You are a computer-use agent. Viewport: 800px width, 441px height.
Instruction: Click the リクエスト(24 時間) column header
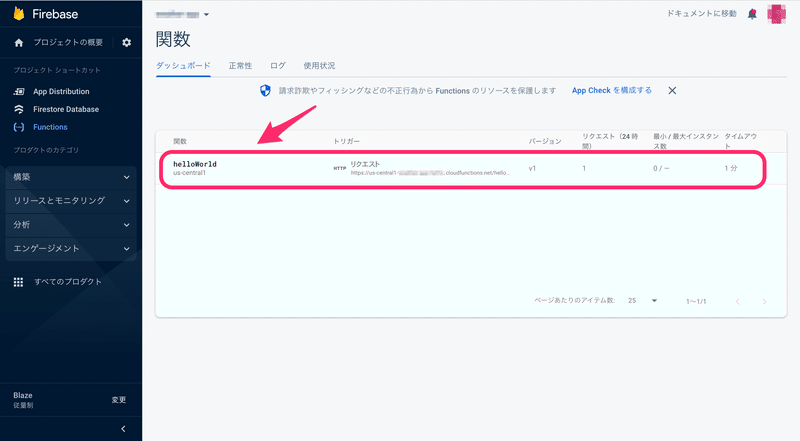pos(610,141)
